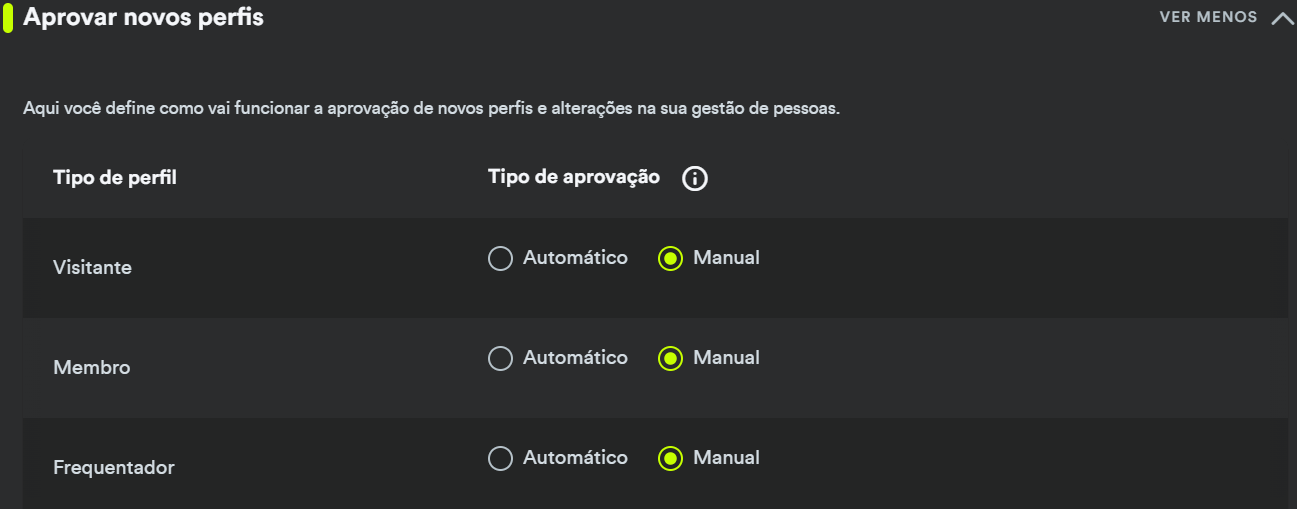Click the Manual text label in Visitante row
Viewport: 1297px width, 509px height.
coord(726,258)
